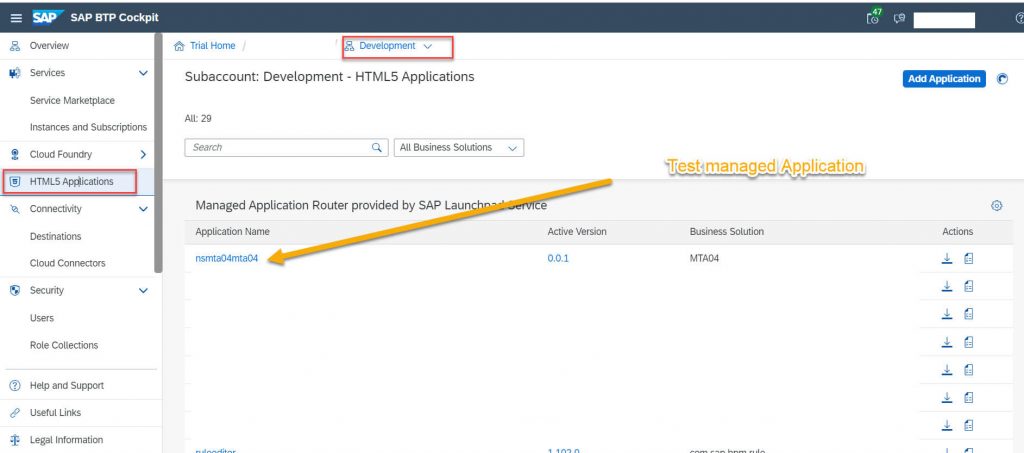Expand the Cloud Foundry section arrow

(x=144, y=155)
